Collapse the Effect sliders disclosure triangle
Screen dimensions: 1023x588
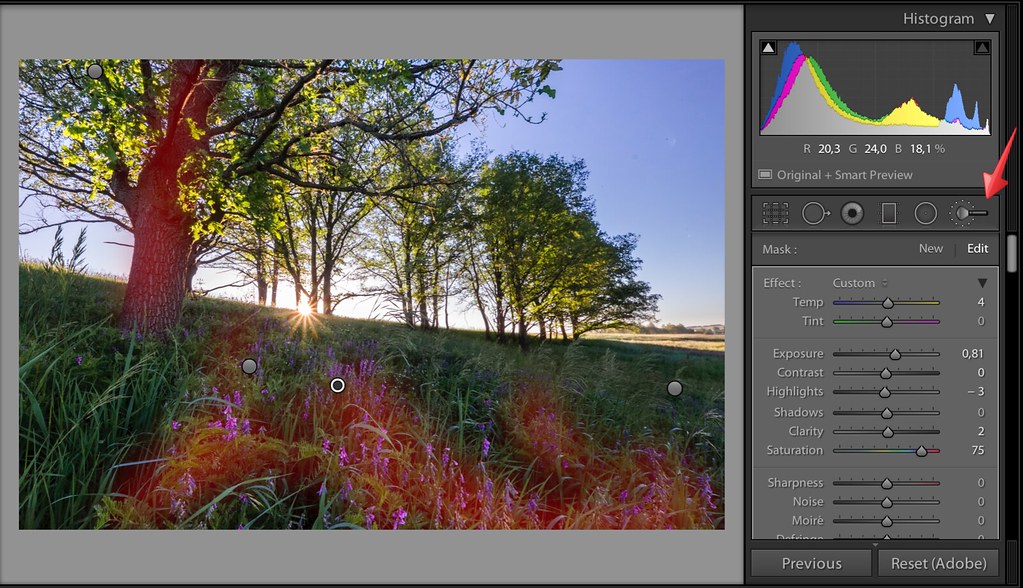pyautogui.click(x=982, y=283)
